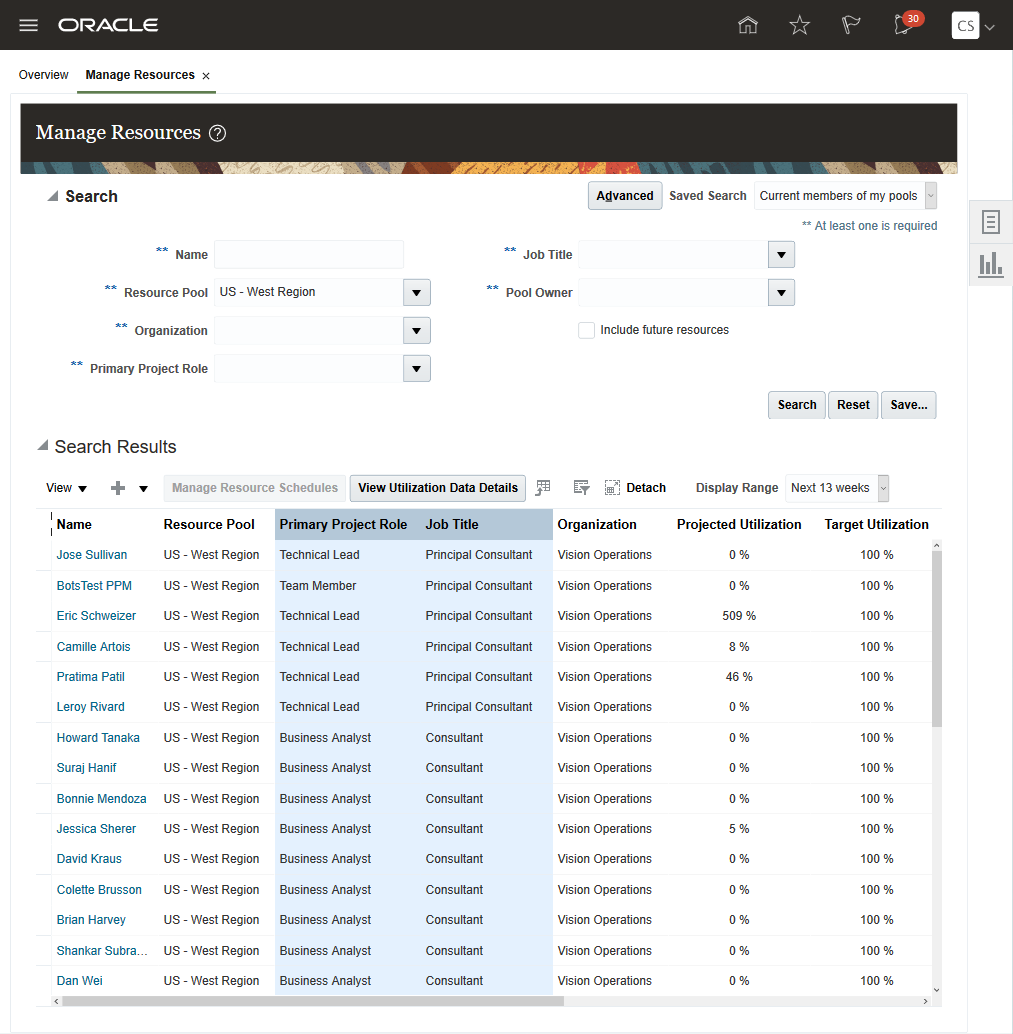Collapse the Search section
The image size is (1013, 1034).
tap(52, 197)
